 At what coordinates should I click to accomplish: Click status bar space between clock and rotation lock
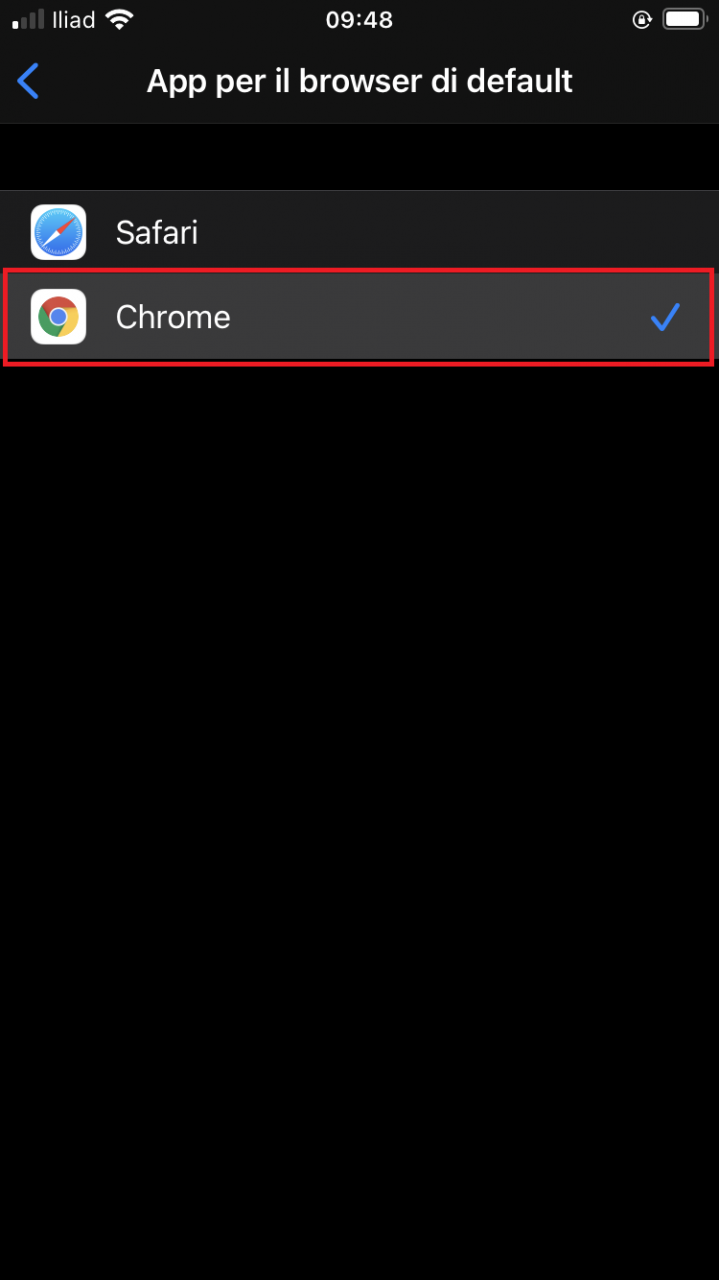click(512, 19)
